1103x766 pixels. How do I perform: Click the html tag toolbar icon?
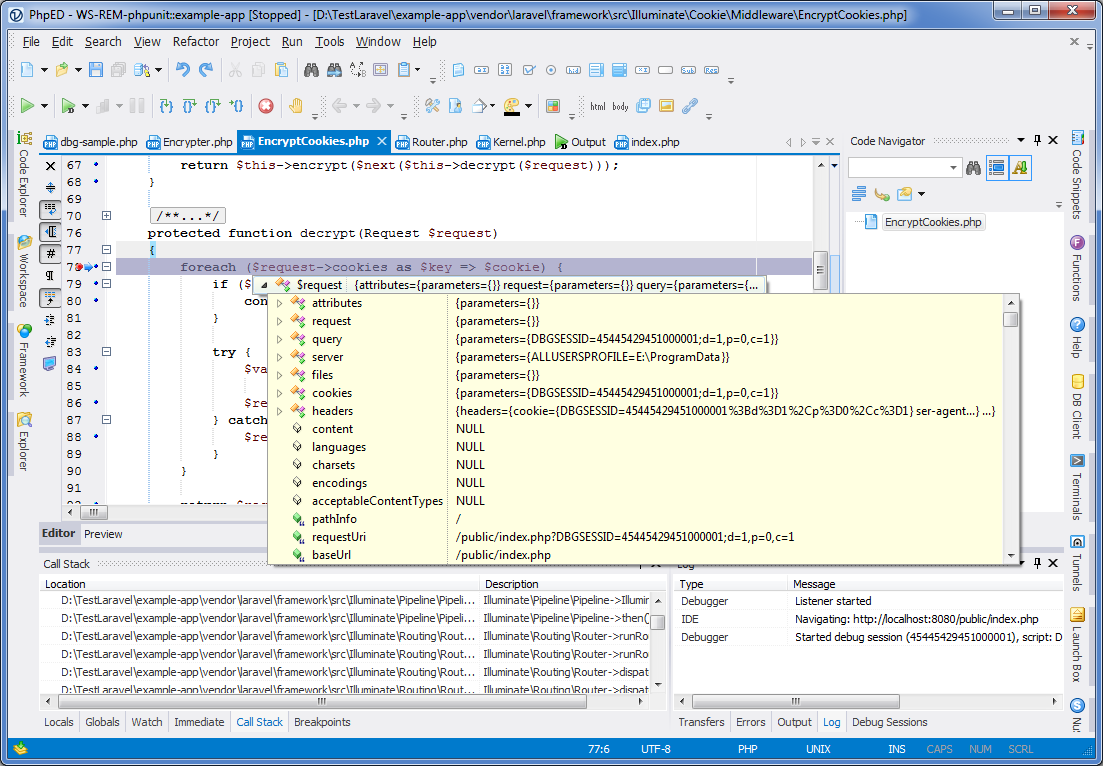pyautogui.click(x=597, y=106)
